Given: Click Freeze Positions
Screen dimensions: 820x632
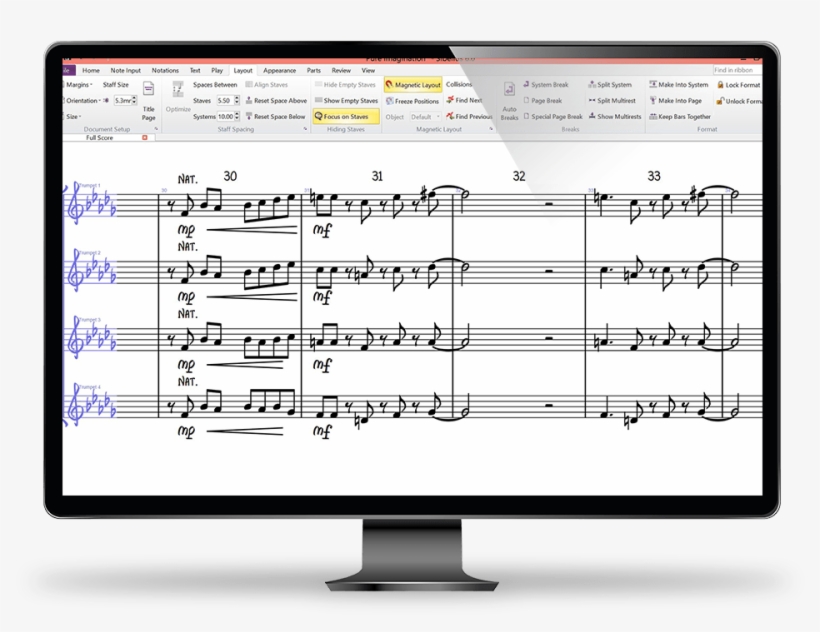Looking at the screenshot, I should pyautogui.click(x=412, y=101).
